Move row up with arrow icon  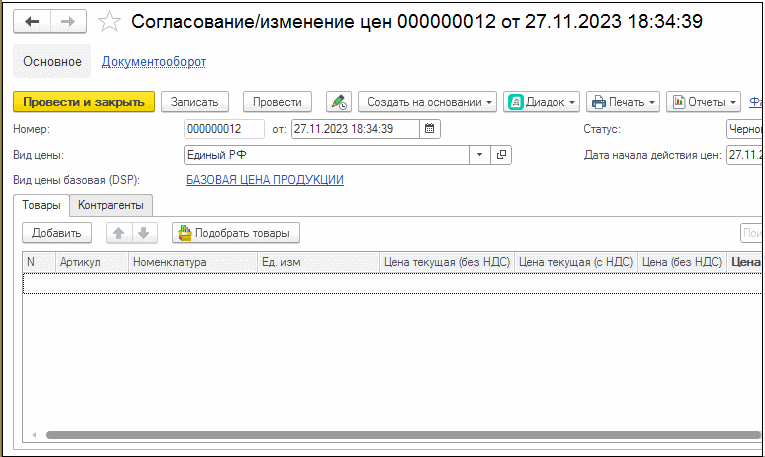coord(118,233)
